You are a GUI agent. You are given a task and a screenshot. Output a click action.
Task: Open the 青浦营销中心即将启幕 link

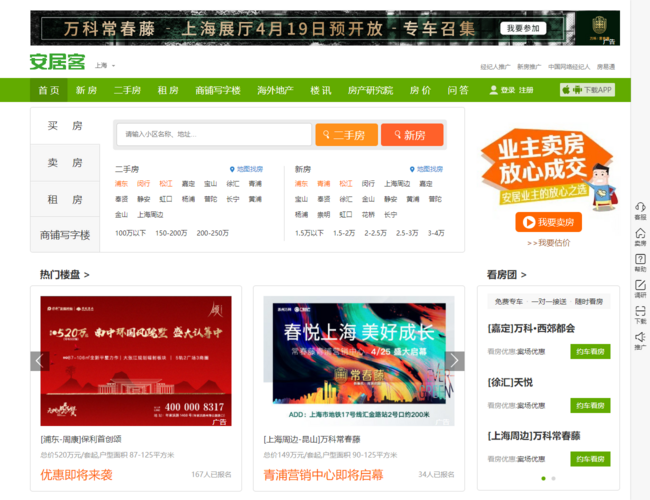[323, 475]
